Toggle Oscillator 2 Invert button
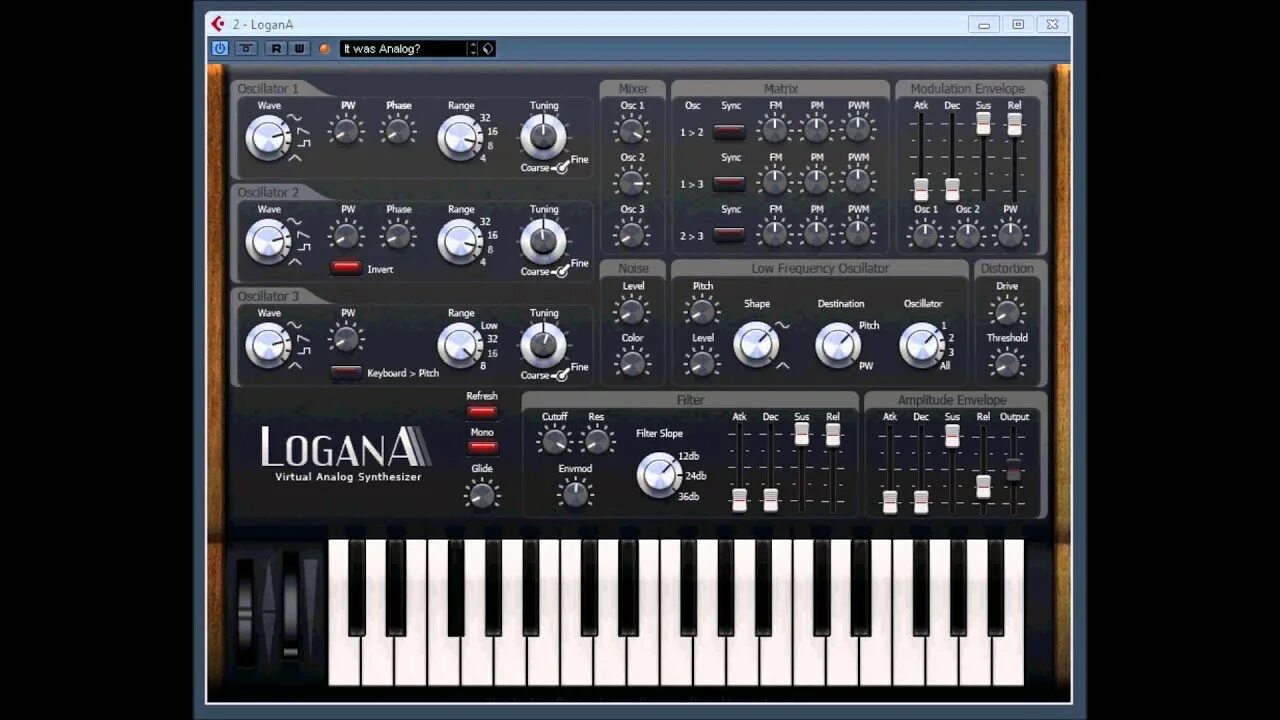 pos(346,268)
